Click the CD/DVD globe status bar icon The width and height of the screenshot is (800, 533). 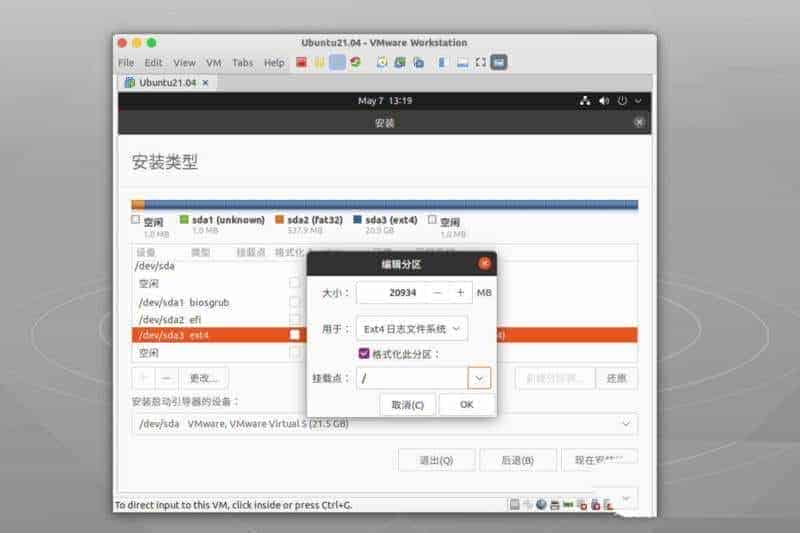(x=541, y=504)
